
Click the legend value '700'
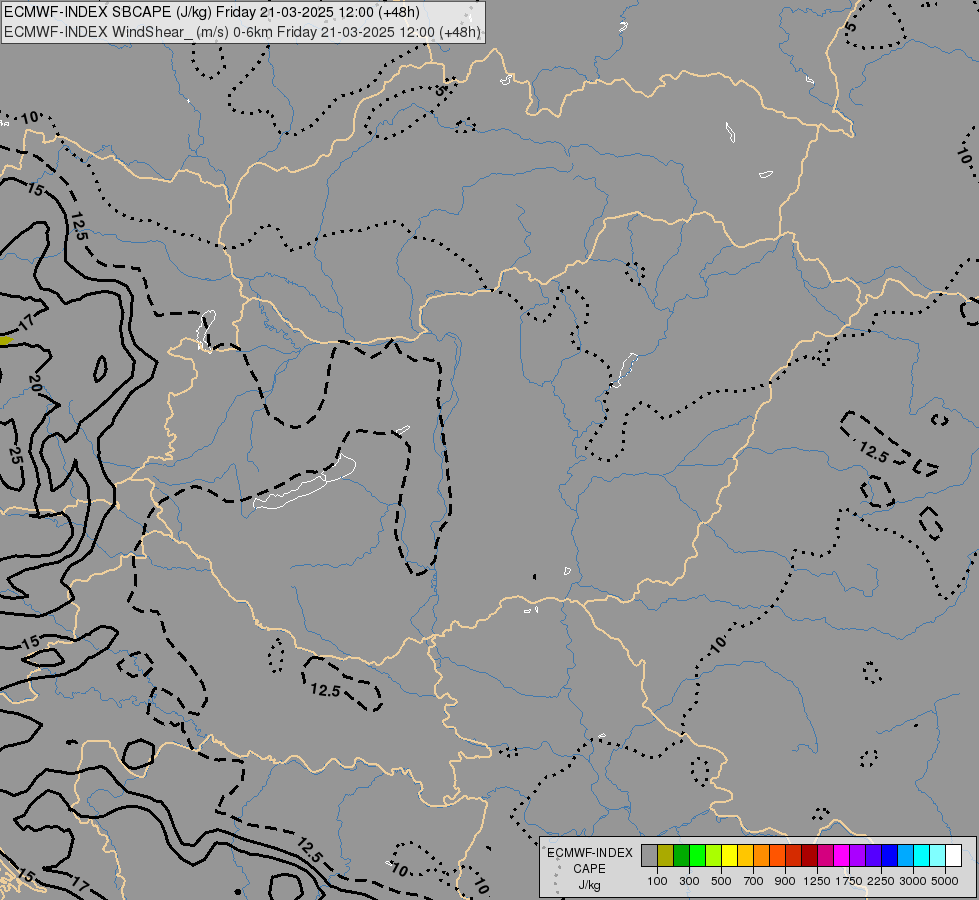[754, 881]
